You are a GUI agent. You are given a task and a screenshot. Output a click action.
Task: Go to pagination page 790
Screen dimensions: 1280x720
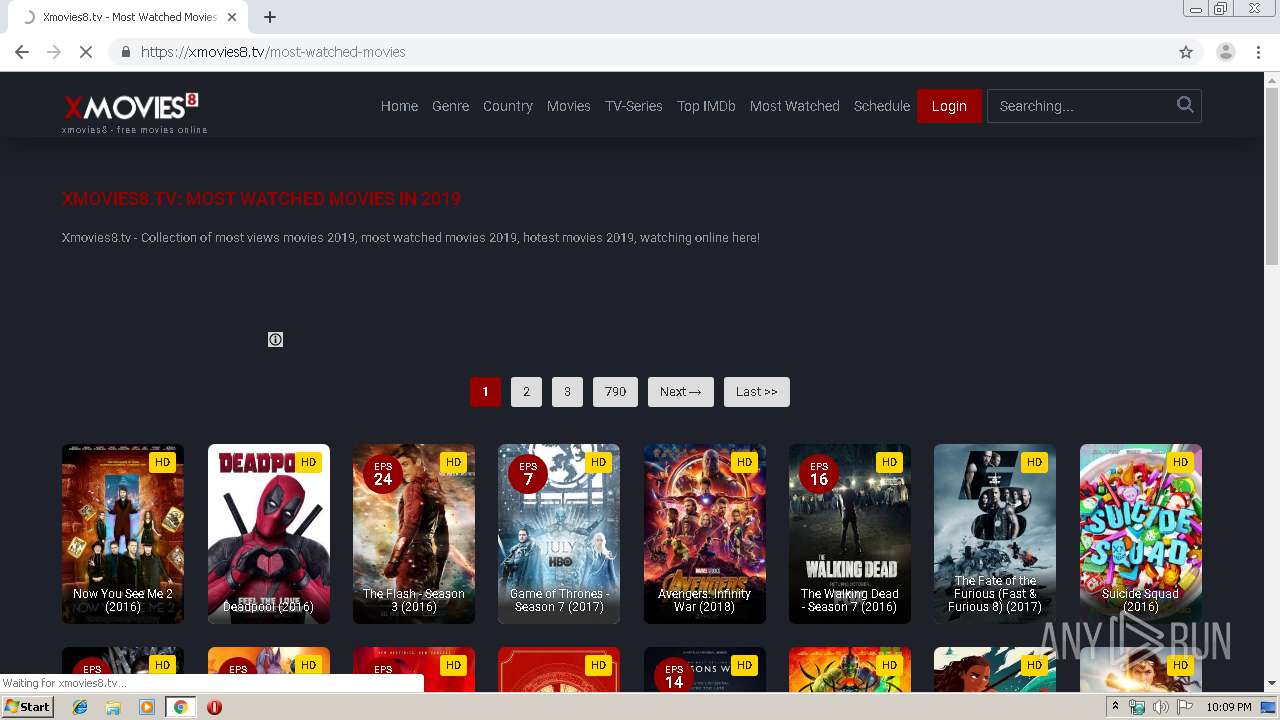click(615, 392)
